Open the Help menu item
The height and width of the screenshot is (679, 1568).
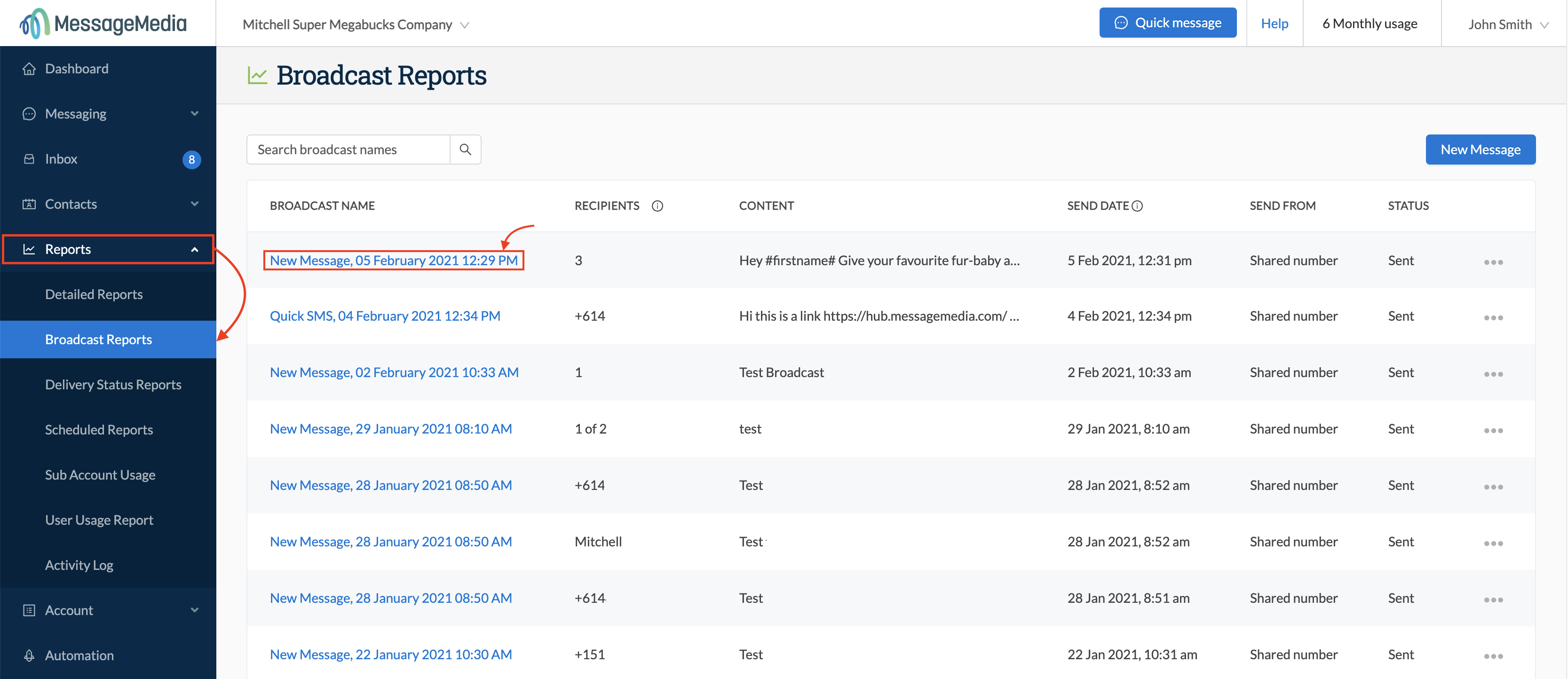tap(1275, 23)
